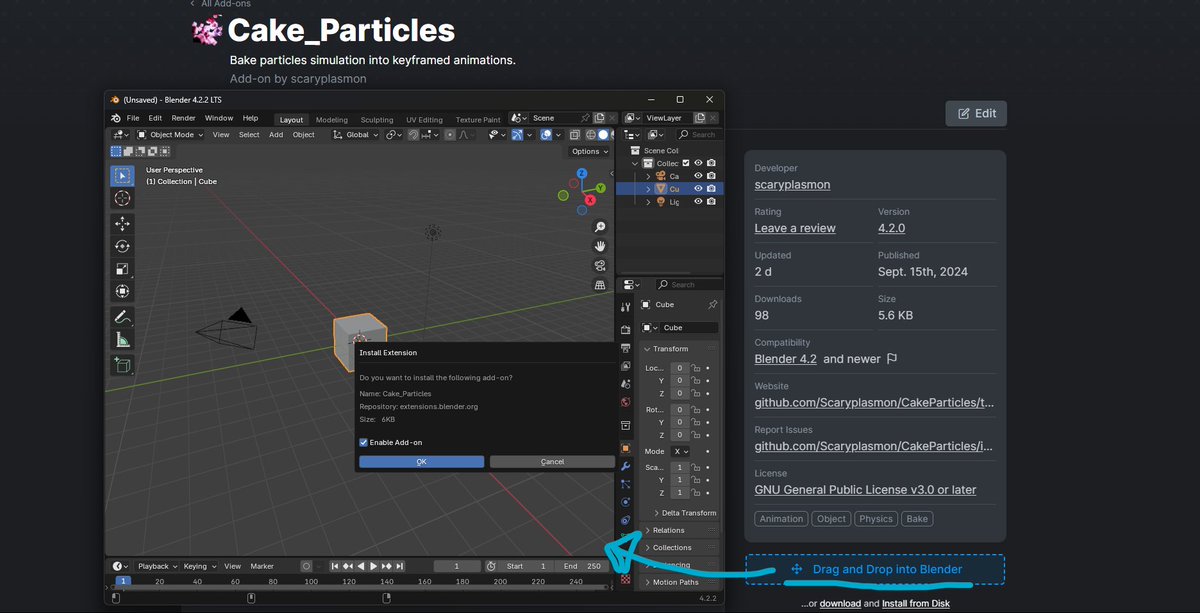The width and height of the screenshot is (1200, 613).
Task: Switch to the Sculpting workspace tab
Action: pos(377,120)
